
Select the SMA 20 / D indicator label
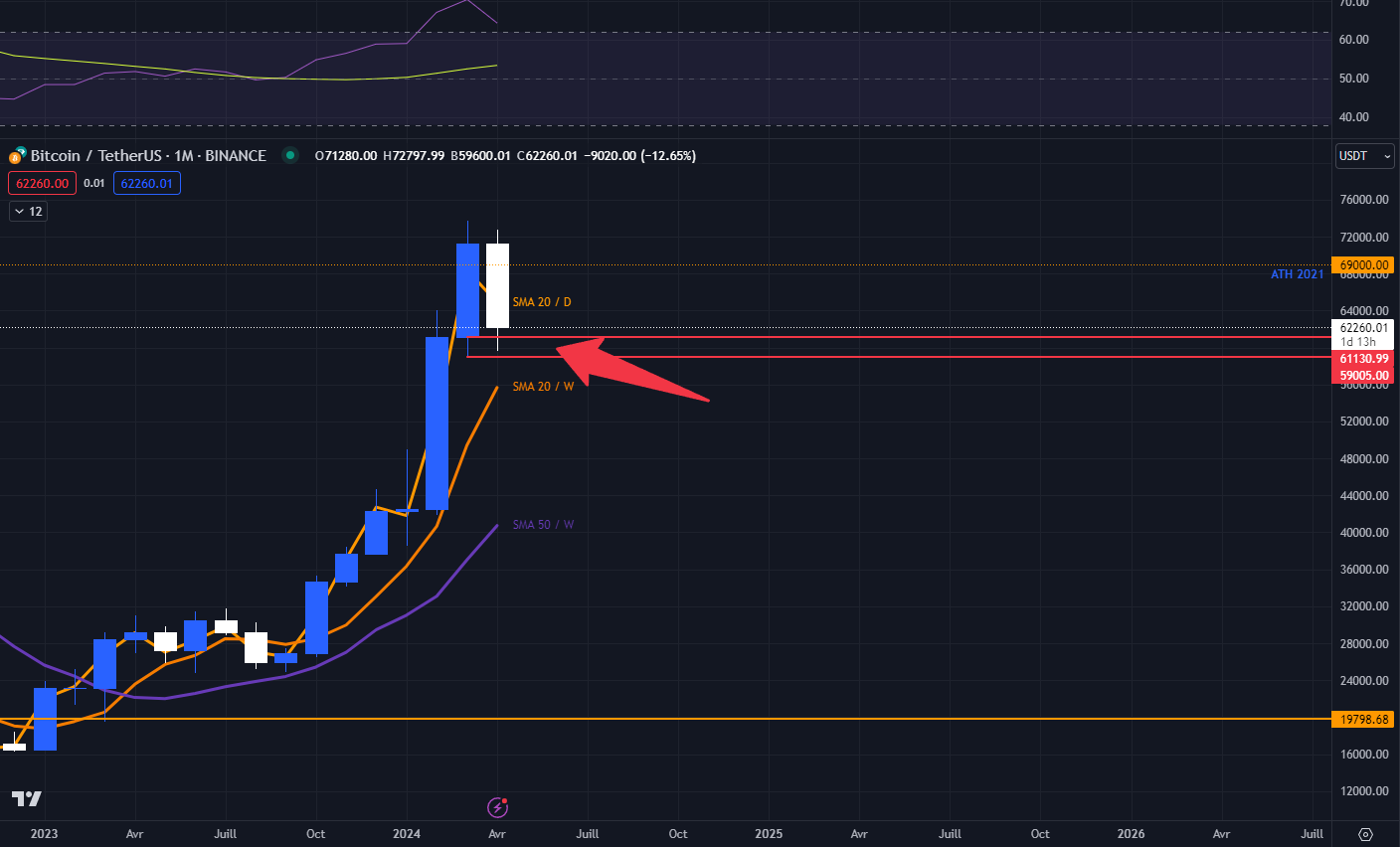click(541, 301)
